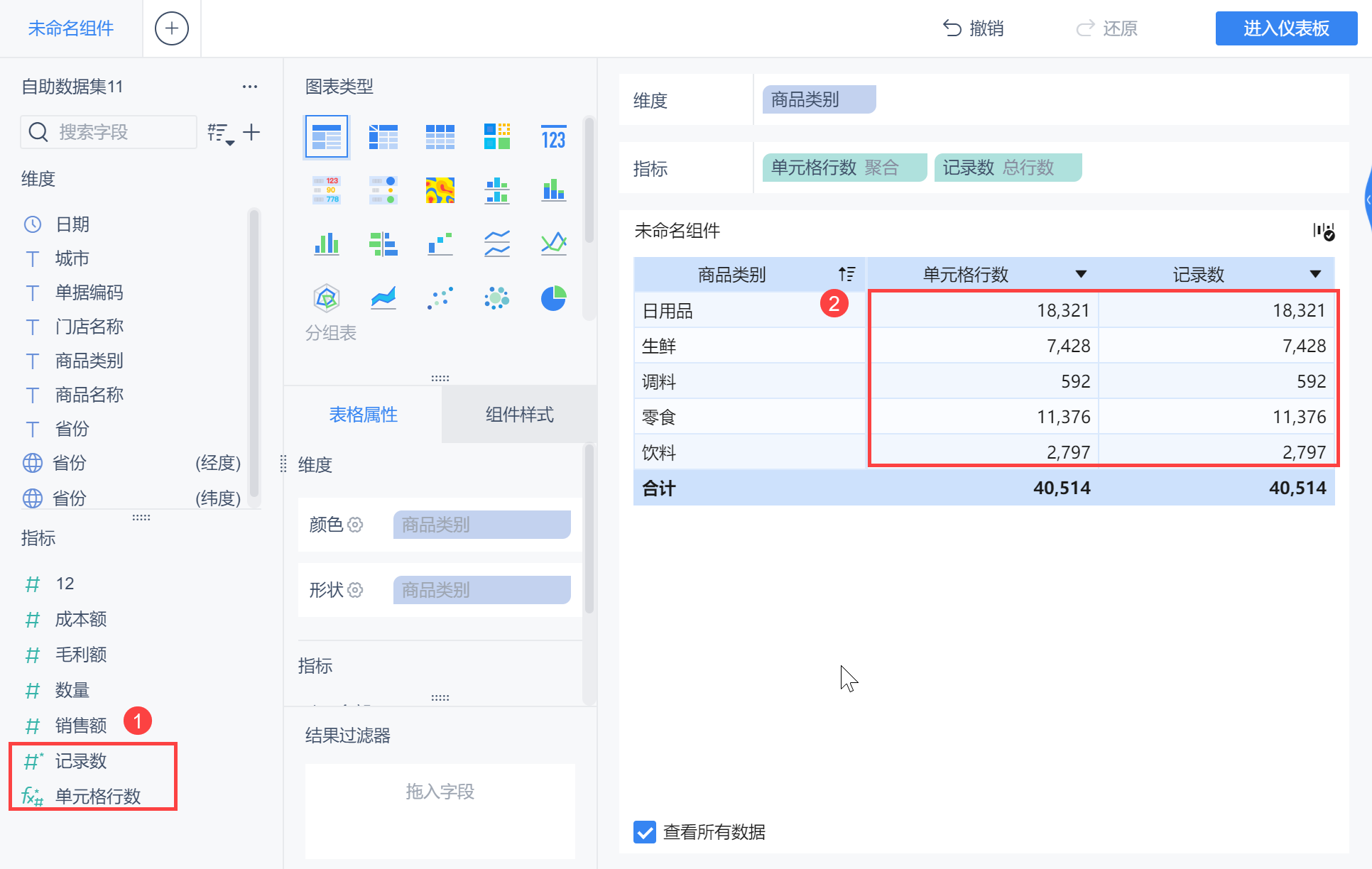Select the color heat map chart icon
1372x869 pixels.
click(440, 190)
